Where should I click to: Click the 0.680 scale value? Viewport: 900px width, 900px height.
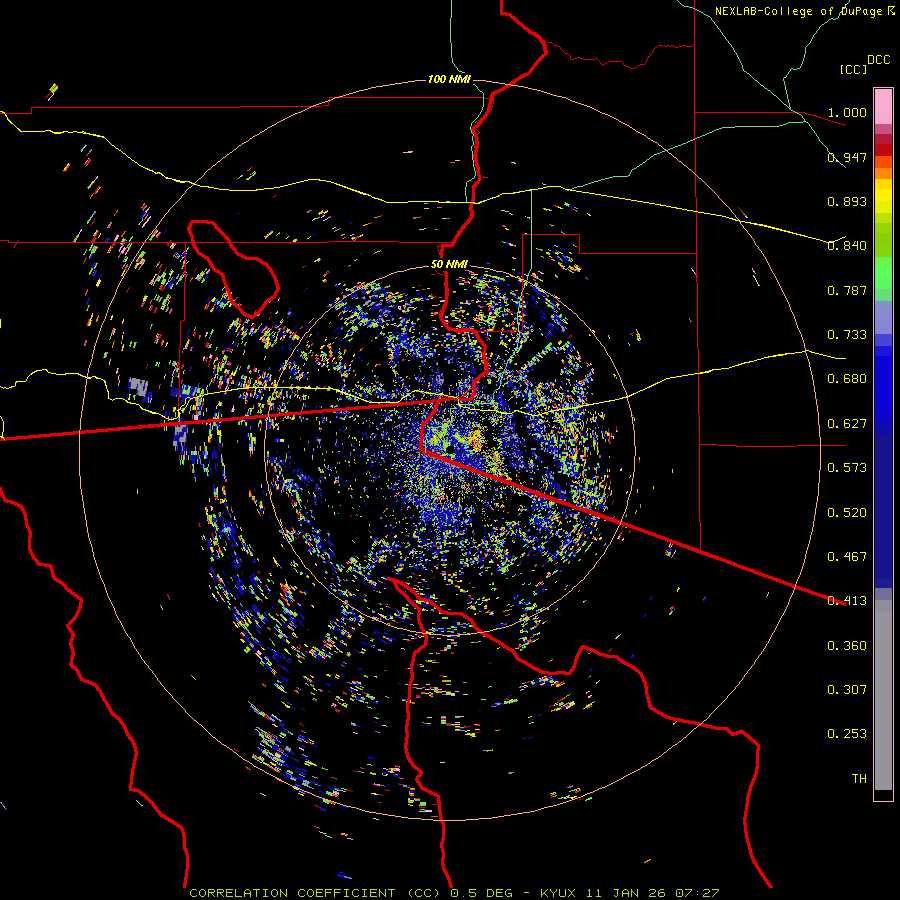pos(847,379)
